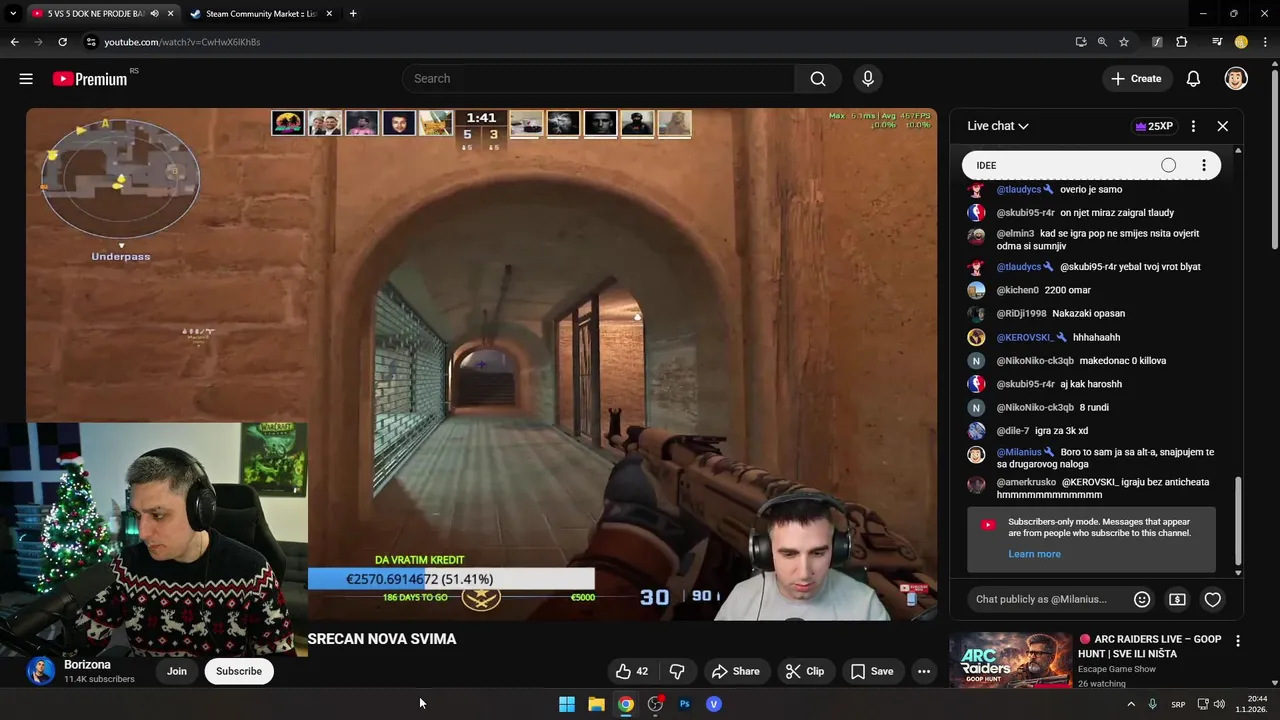Open Chrome three-dot menu
The height and width of the screenshot is (720, 1280).
(x=1266, y=42)
